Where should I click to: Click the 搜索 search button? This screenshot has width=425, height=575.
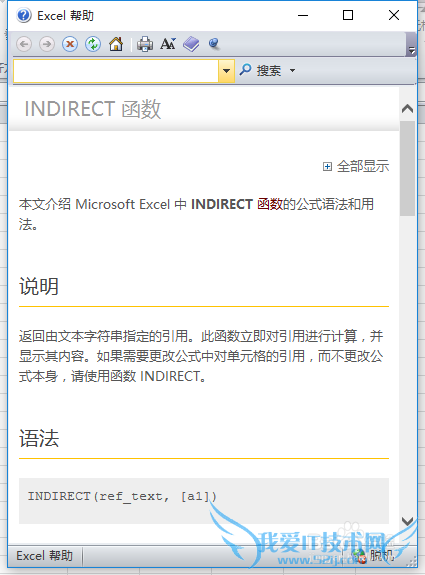click(x=260, y=70)
